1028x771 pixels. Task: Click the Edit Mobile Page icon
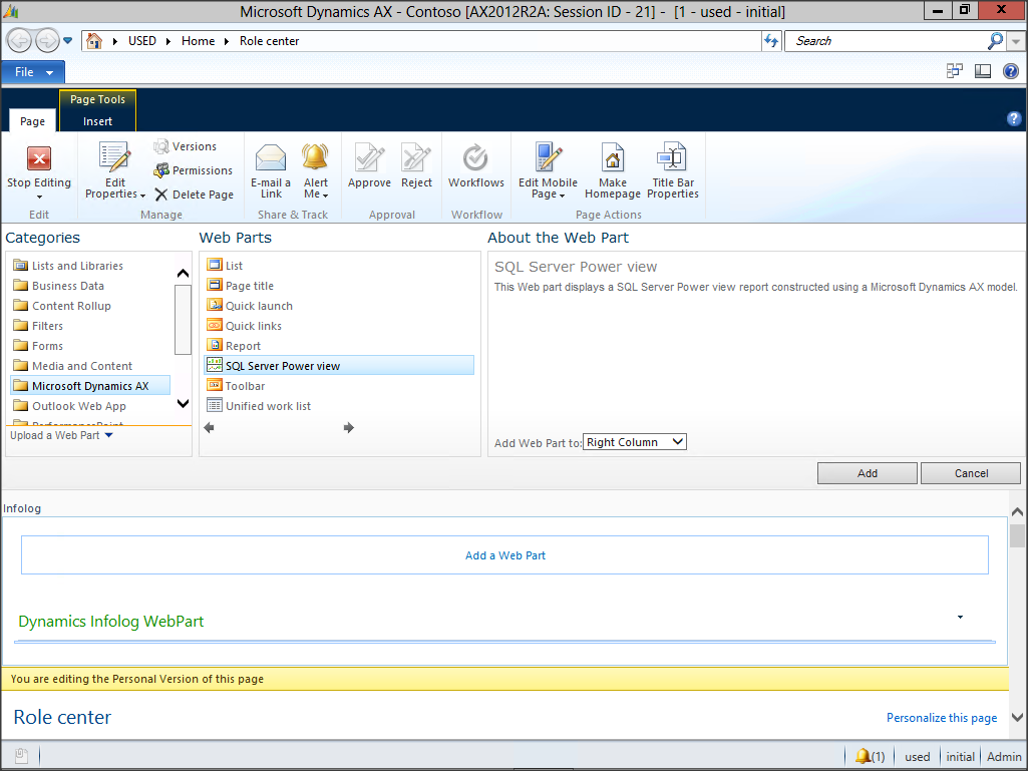[x=547, y=160]
